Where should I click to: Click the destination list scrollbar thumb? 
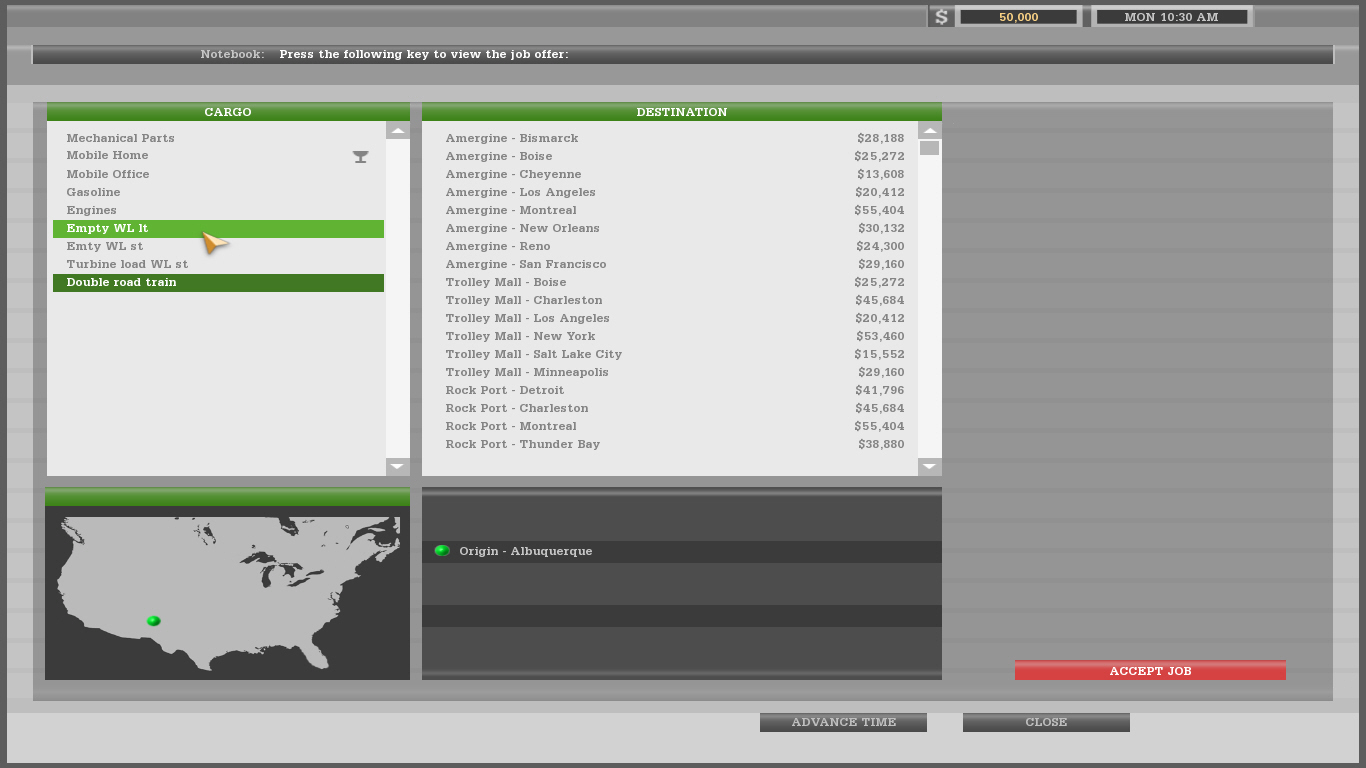929,148
